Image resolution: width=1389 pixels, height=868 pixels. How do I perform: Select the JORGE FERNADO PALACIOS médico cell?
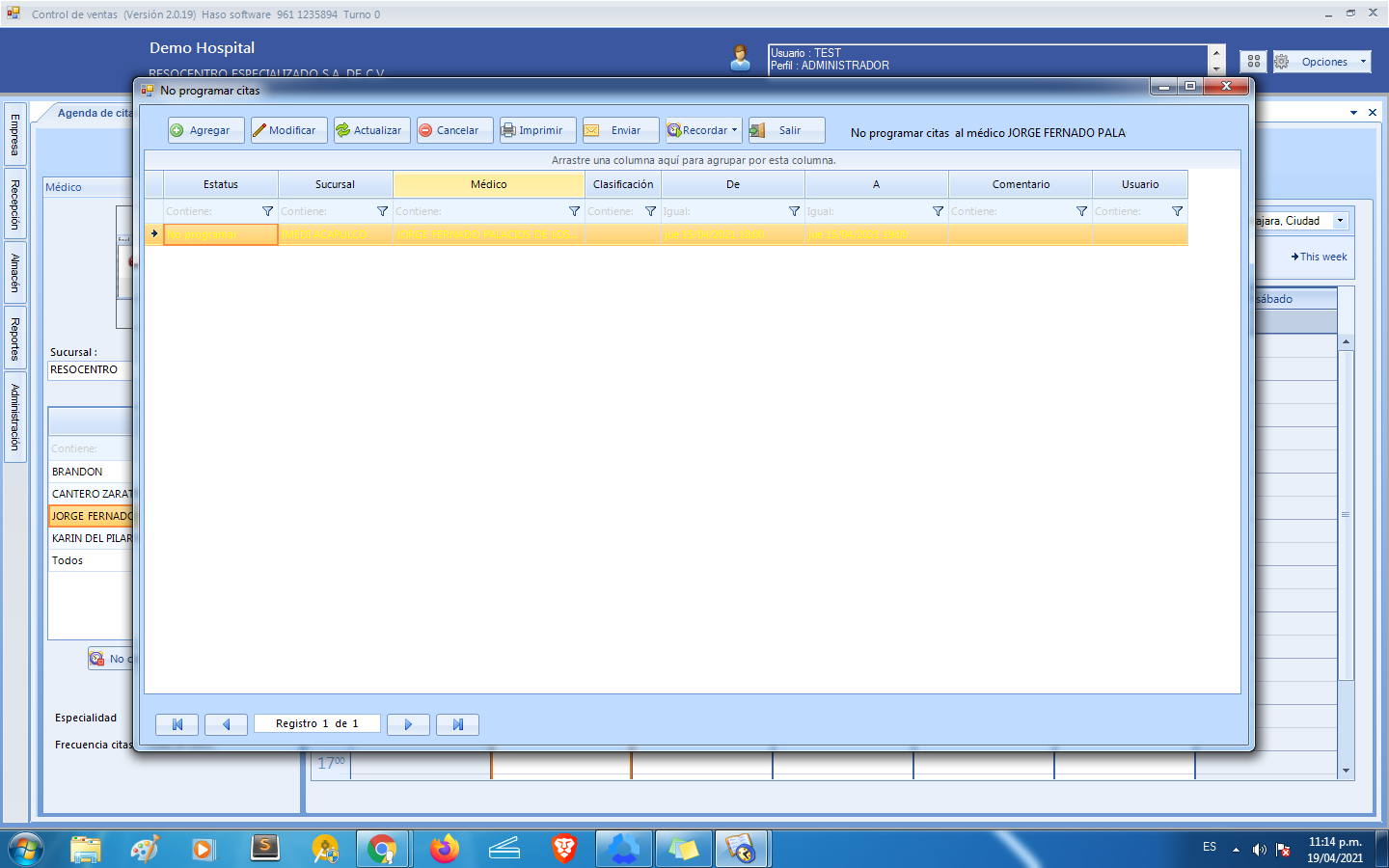click(x=489, y=234)
